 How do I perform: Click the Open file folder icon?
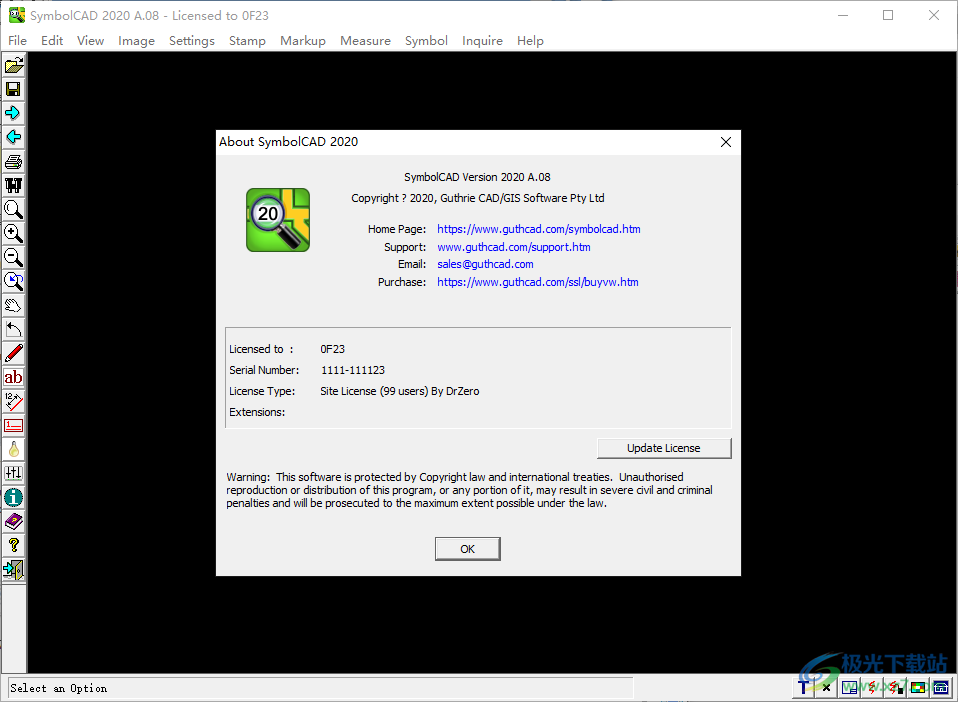click(13, 65)
